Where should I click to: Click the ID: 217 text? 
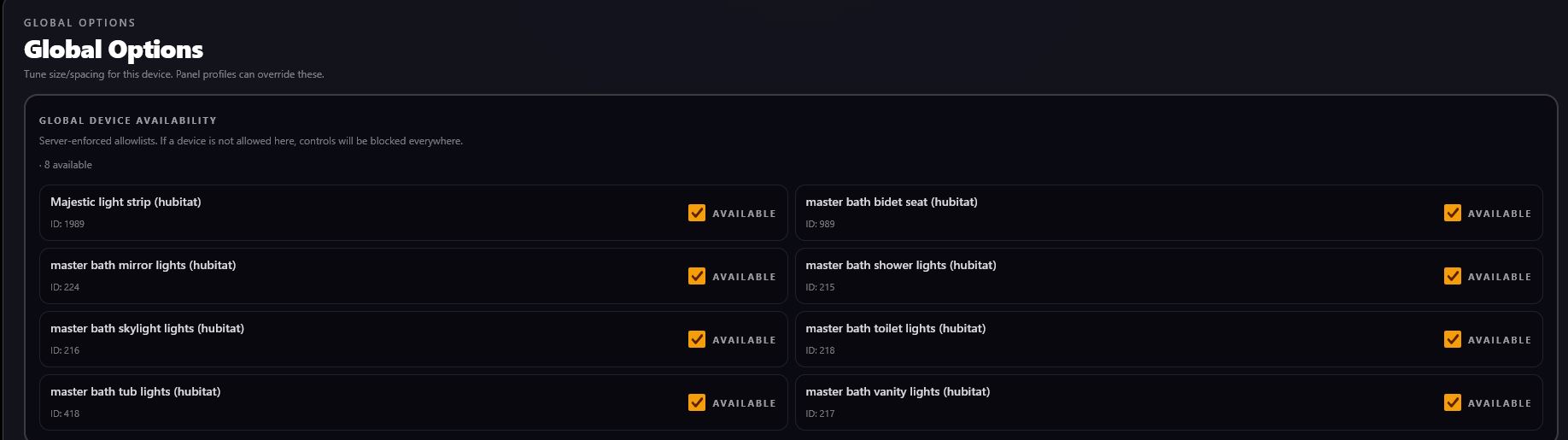coord(820,414)
